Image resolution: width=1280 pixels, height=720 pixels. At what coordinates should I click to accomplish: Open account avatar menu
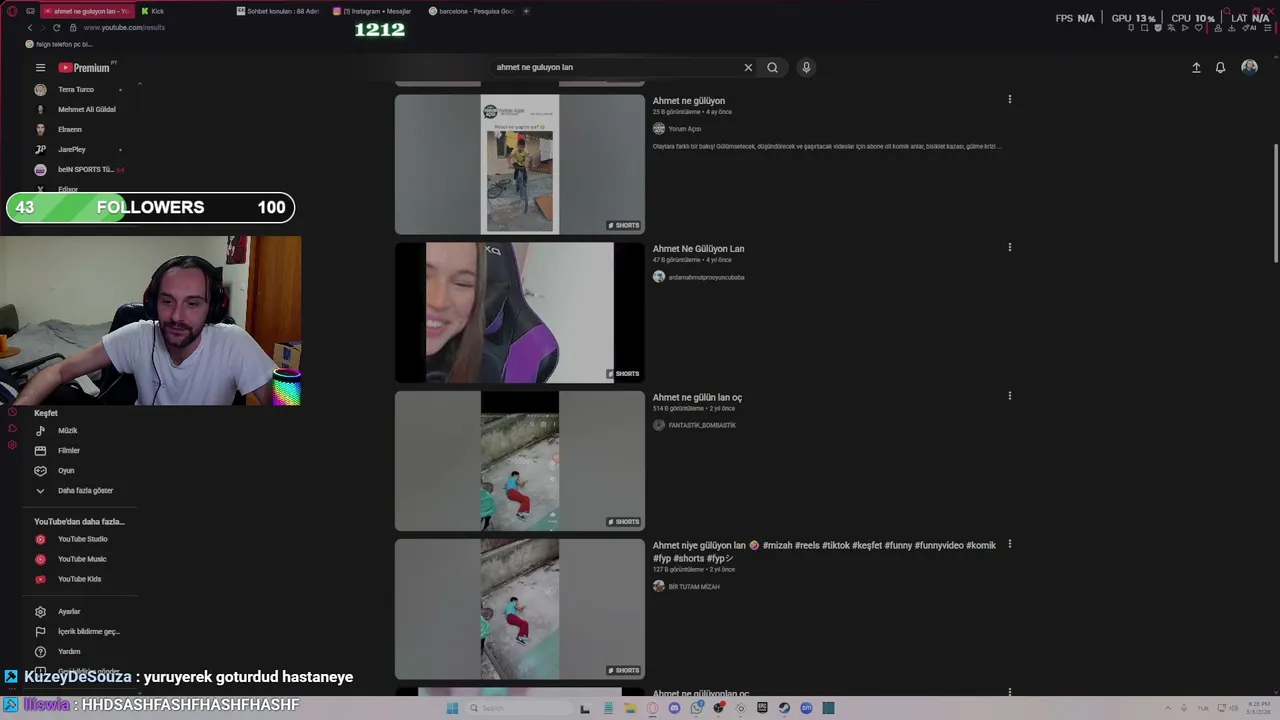click(x=1249, y=67)
